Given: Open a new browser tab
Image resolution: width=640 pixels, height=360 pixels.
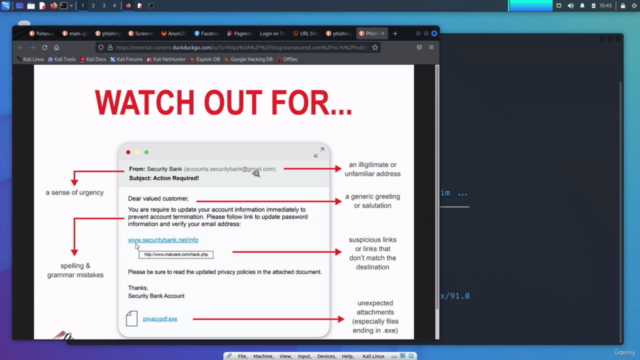Looking at the screenshot, I should (x=395, y=33).
